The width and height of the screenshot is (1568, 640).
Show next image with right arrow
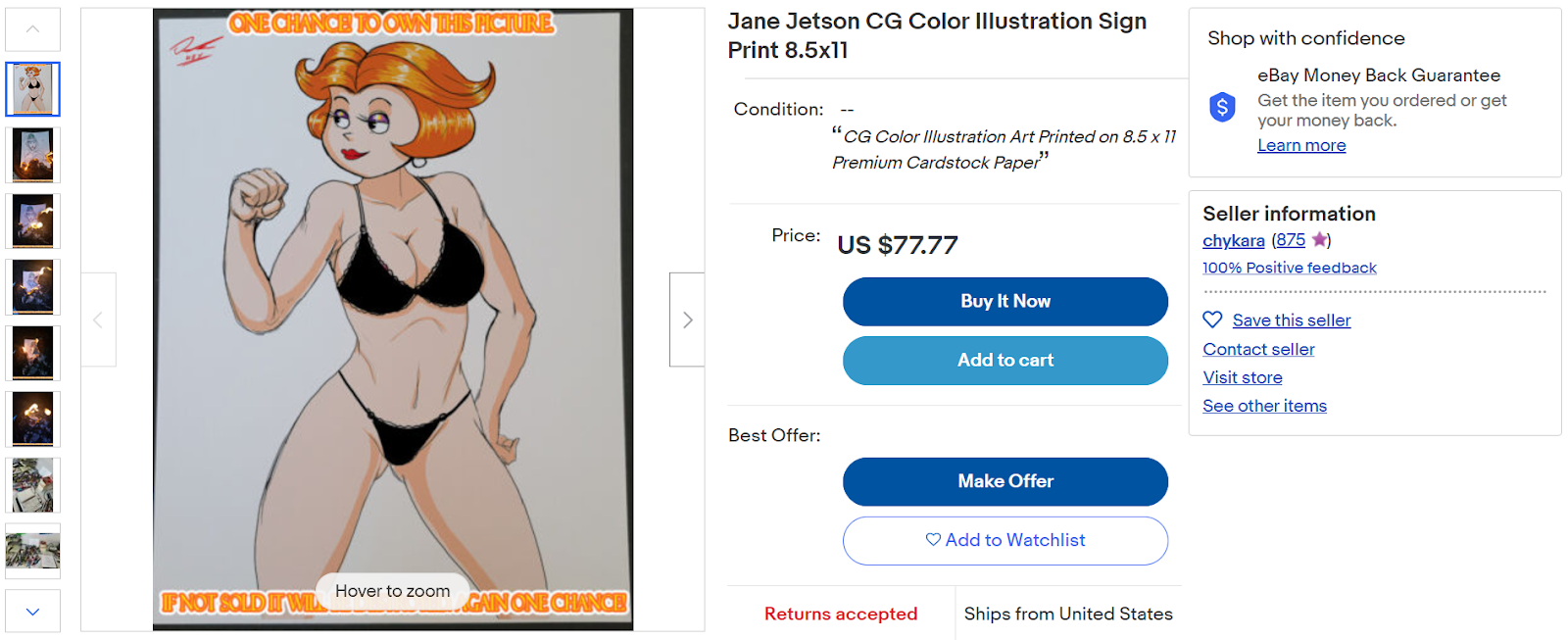coord(687,320)
